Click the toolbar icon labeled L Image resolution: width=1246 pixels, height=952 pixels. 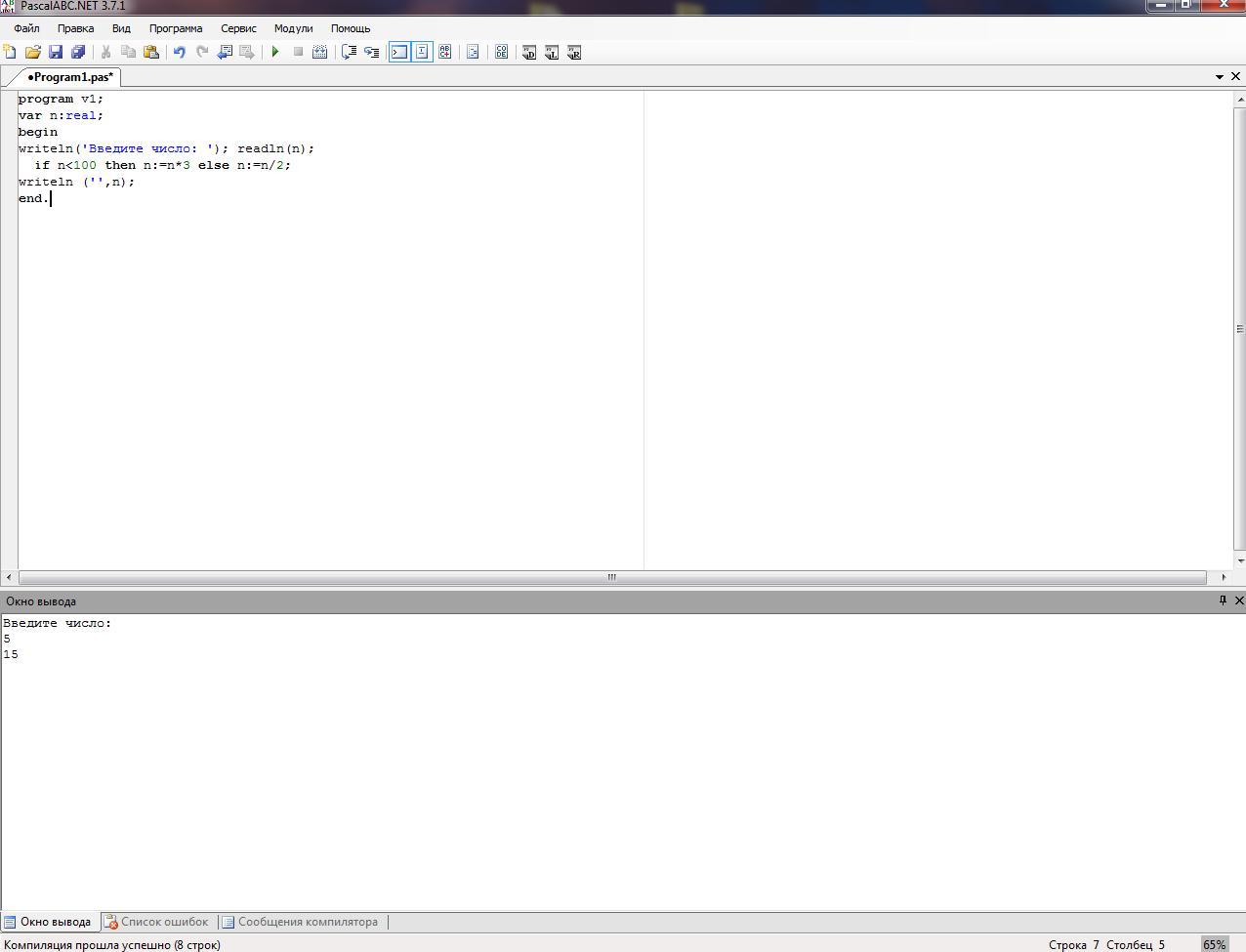click(552, 52)
